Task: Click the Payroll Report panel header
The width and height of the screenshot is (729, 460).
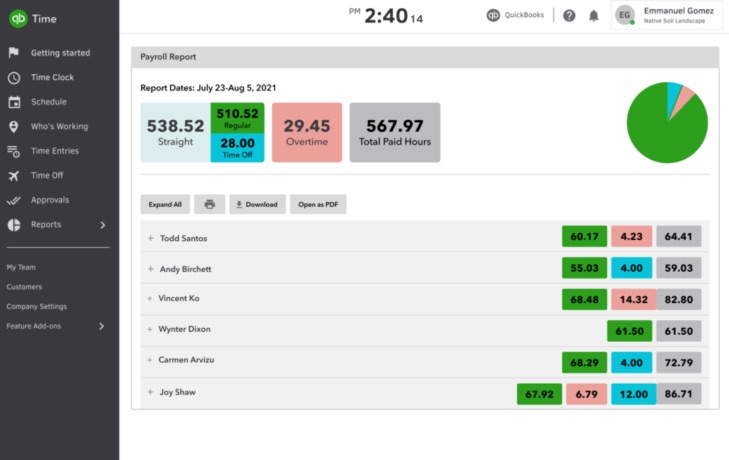Action: coord(425,57)
